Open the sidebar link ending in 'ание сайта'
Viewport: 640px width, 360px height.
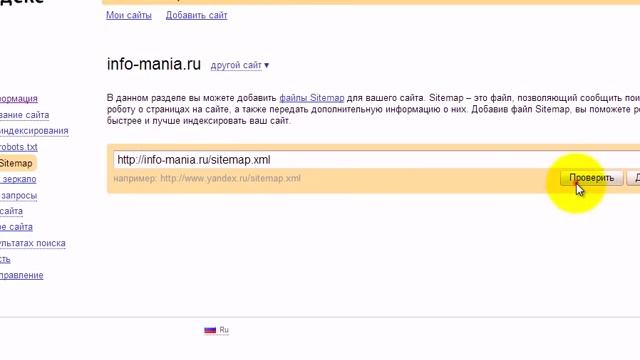[24, 115]
